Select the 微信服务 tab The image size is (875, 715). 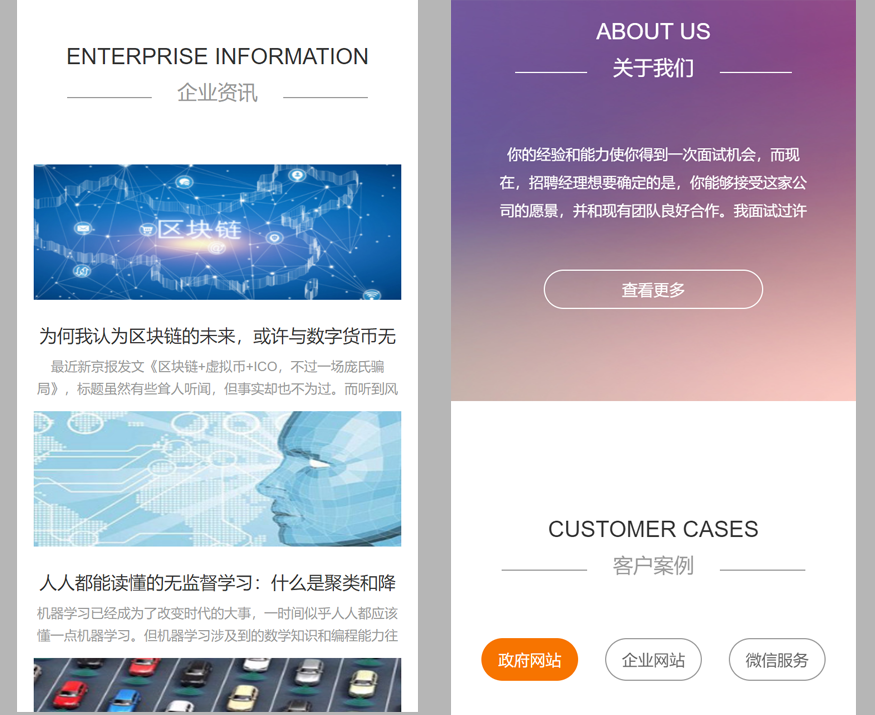777,659
